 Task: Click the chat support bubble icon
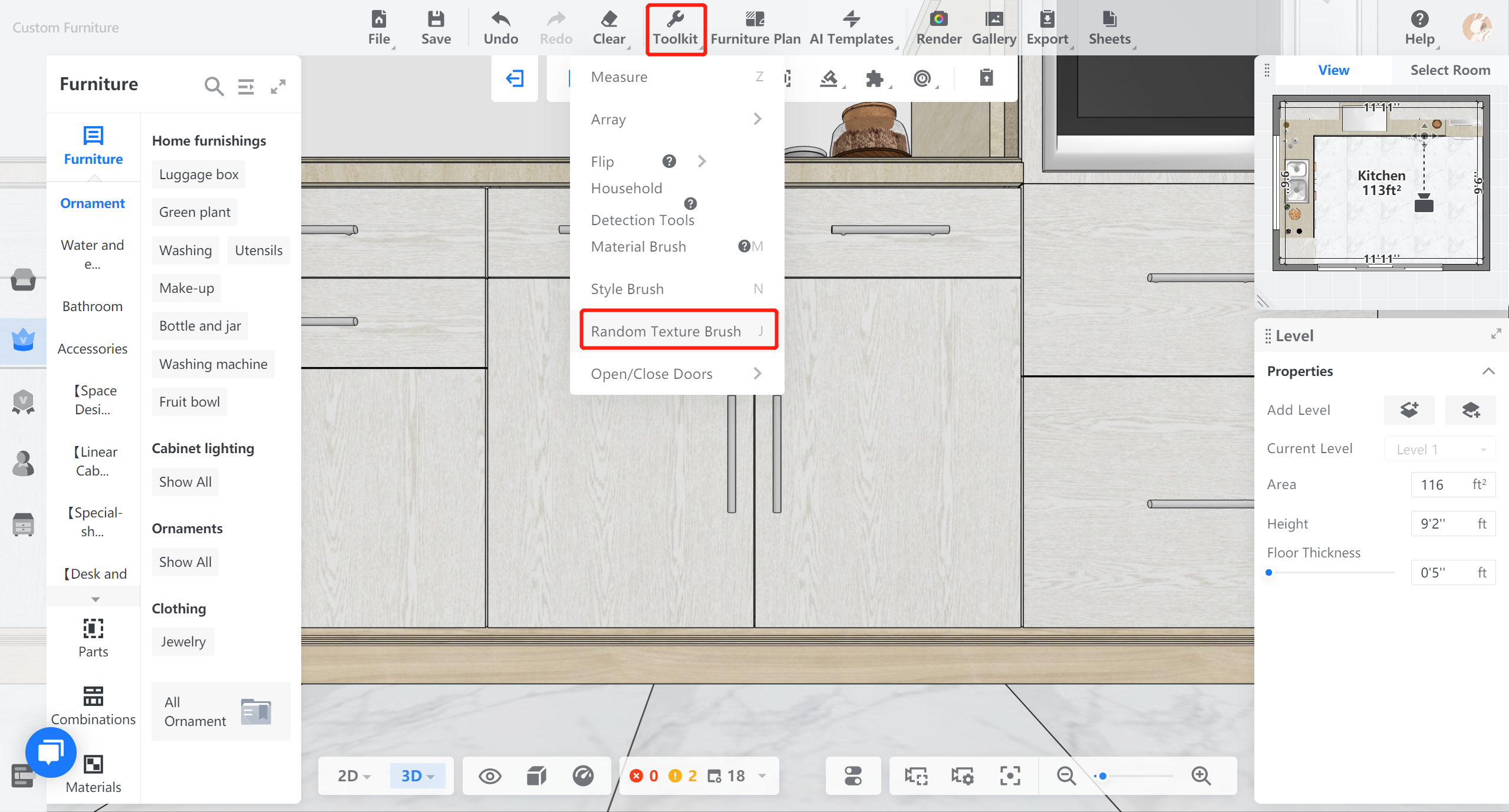tap(51, 752)
